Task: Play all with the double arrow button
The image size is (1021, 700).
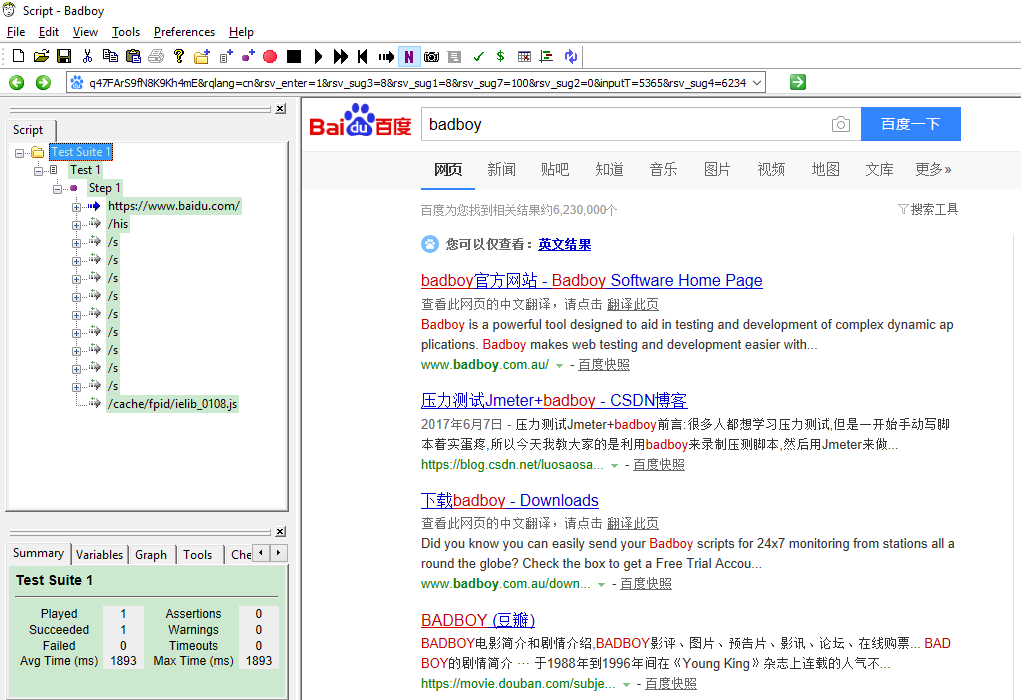Action: tap(341, 57)
